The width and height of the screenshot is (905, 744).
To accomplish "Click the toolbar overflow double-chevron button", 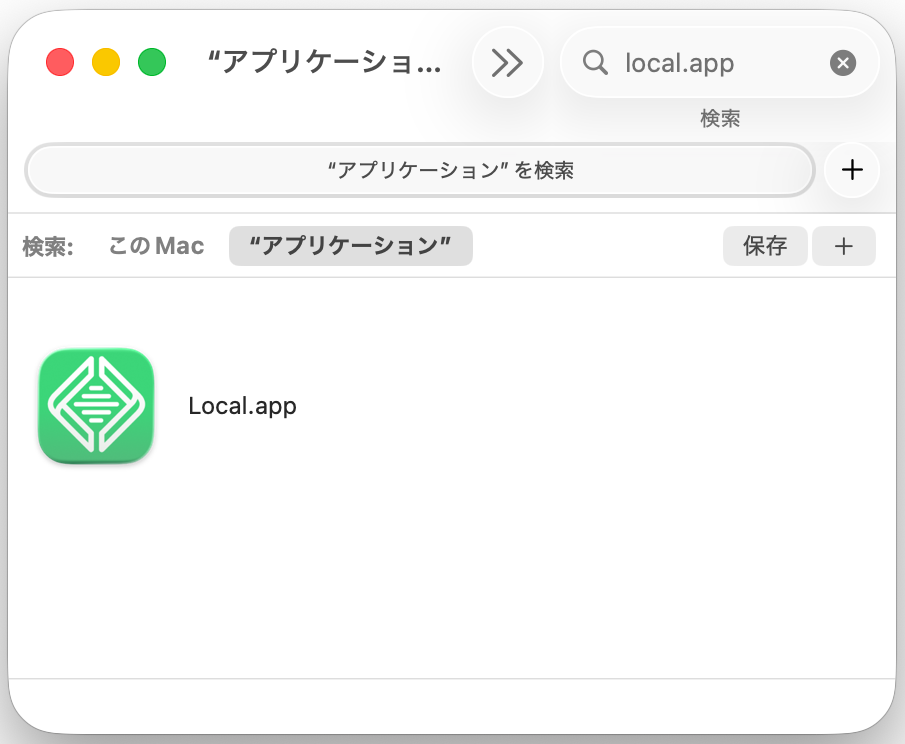I will (x=507, y=62).
